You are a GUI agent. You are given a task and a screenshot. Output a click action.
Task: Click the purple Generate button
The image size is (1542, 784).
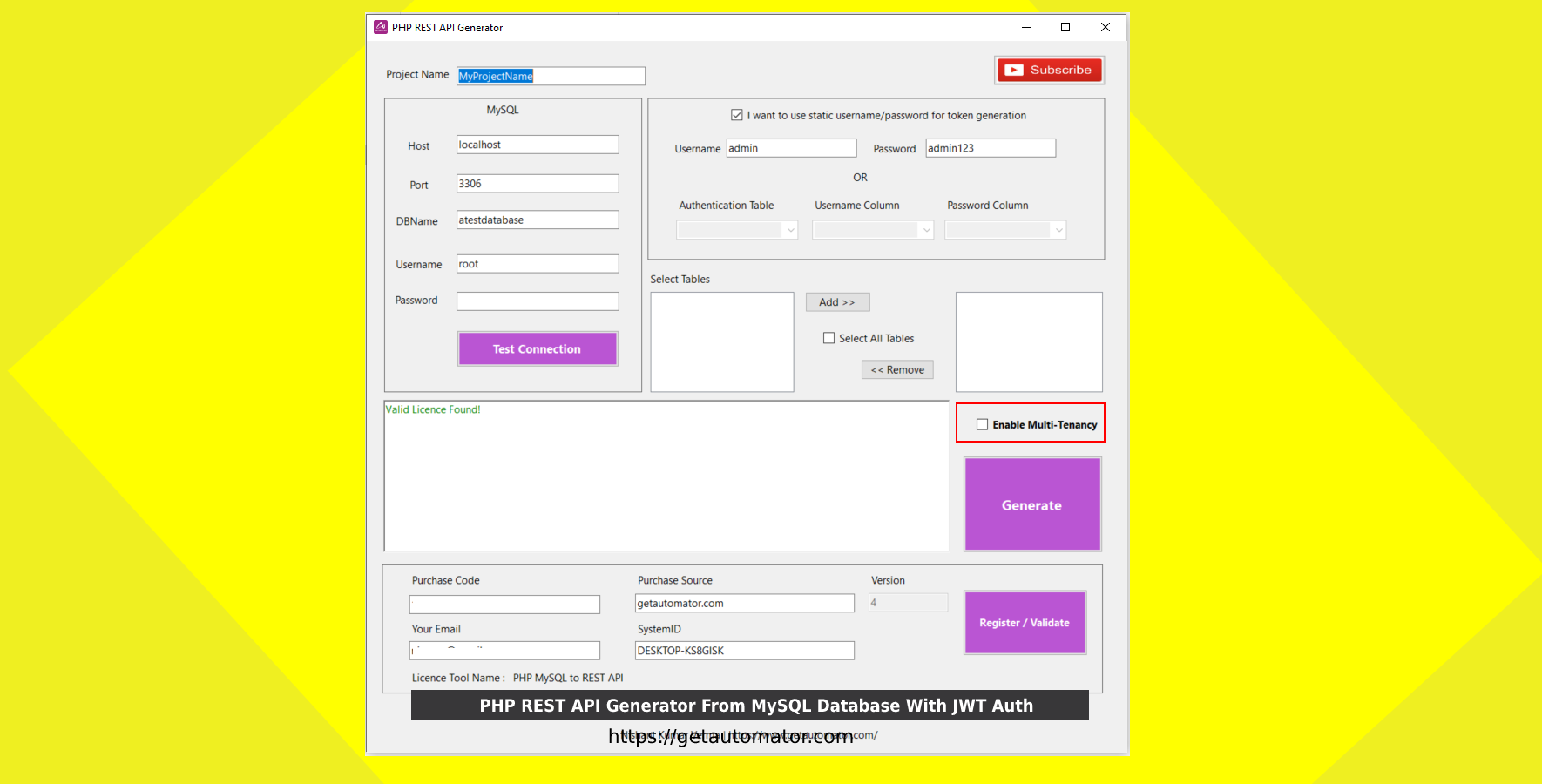click(x=1032, y=504)
